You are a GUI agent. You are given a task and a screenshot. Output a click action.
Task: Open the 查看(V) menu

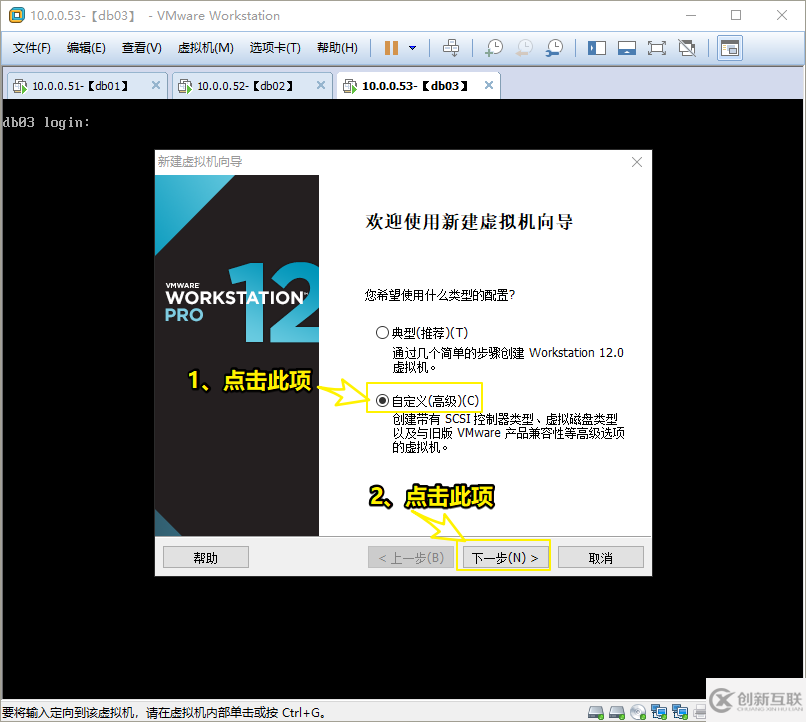pos(142,48)
